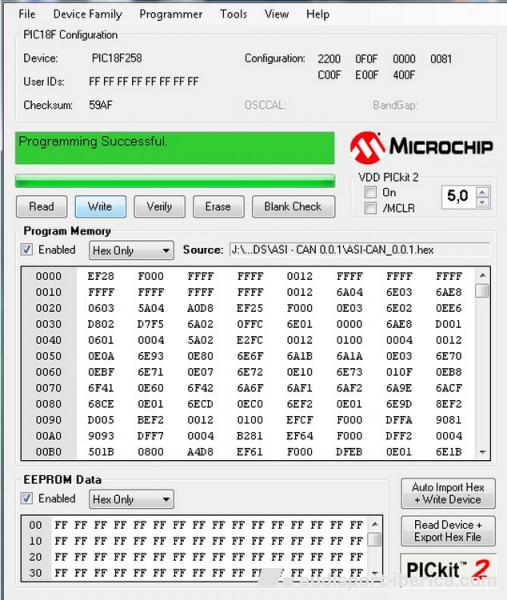This screenshot has height=600, width=507.
Task: Toggle the /MCLR checkbox
Action: [370, 208]
